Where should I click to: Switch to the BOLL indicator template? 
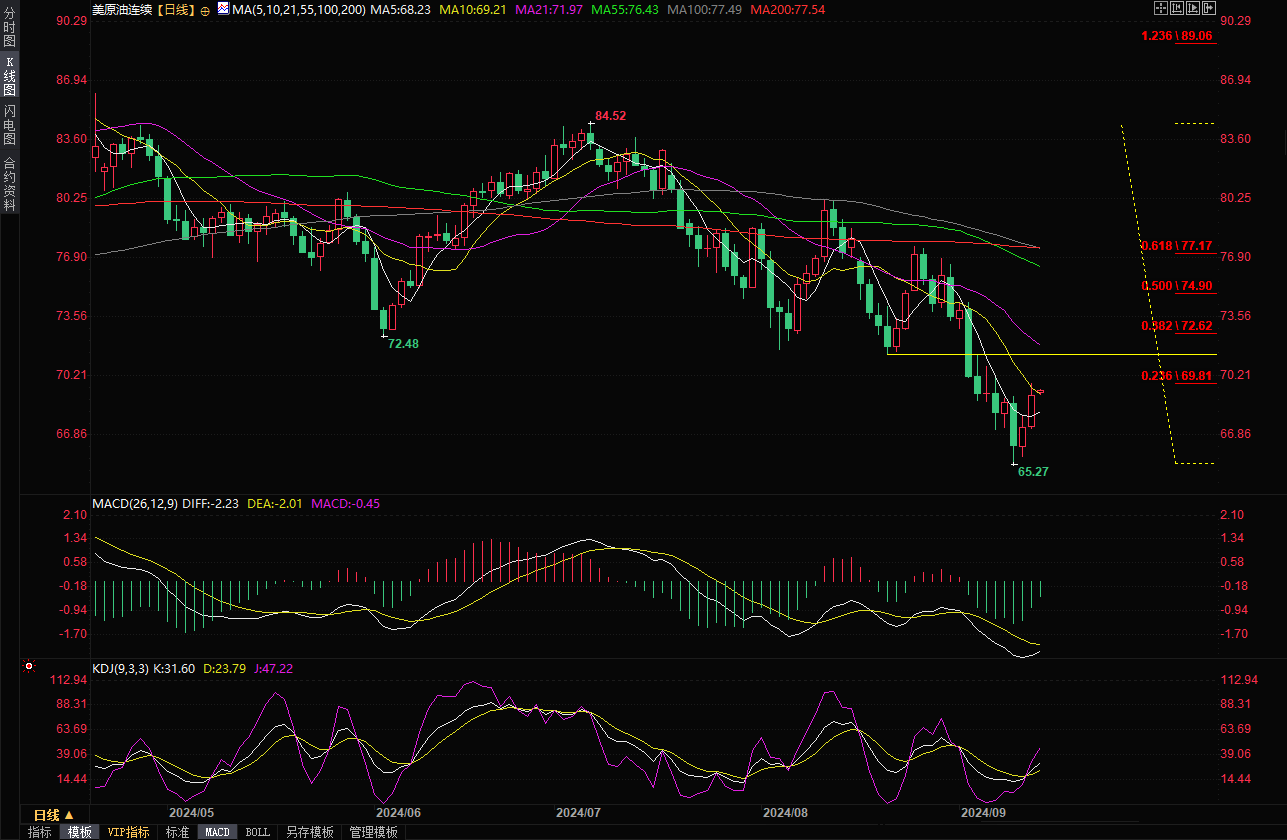pos(258,832)
